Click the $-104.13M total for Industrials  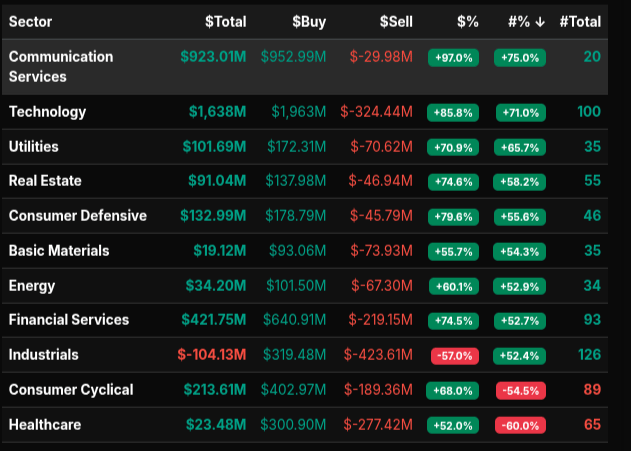[x=211, y=355]
